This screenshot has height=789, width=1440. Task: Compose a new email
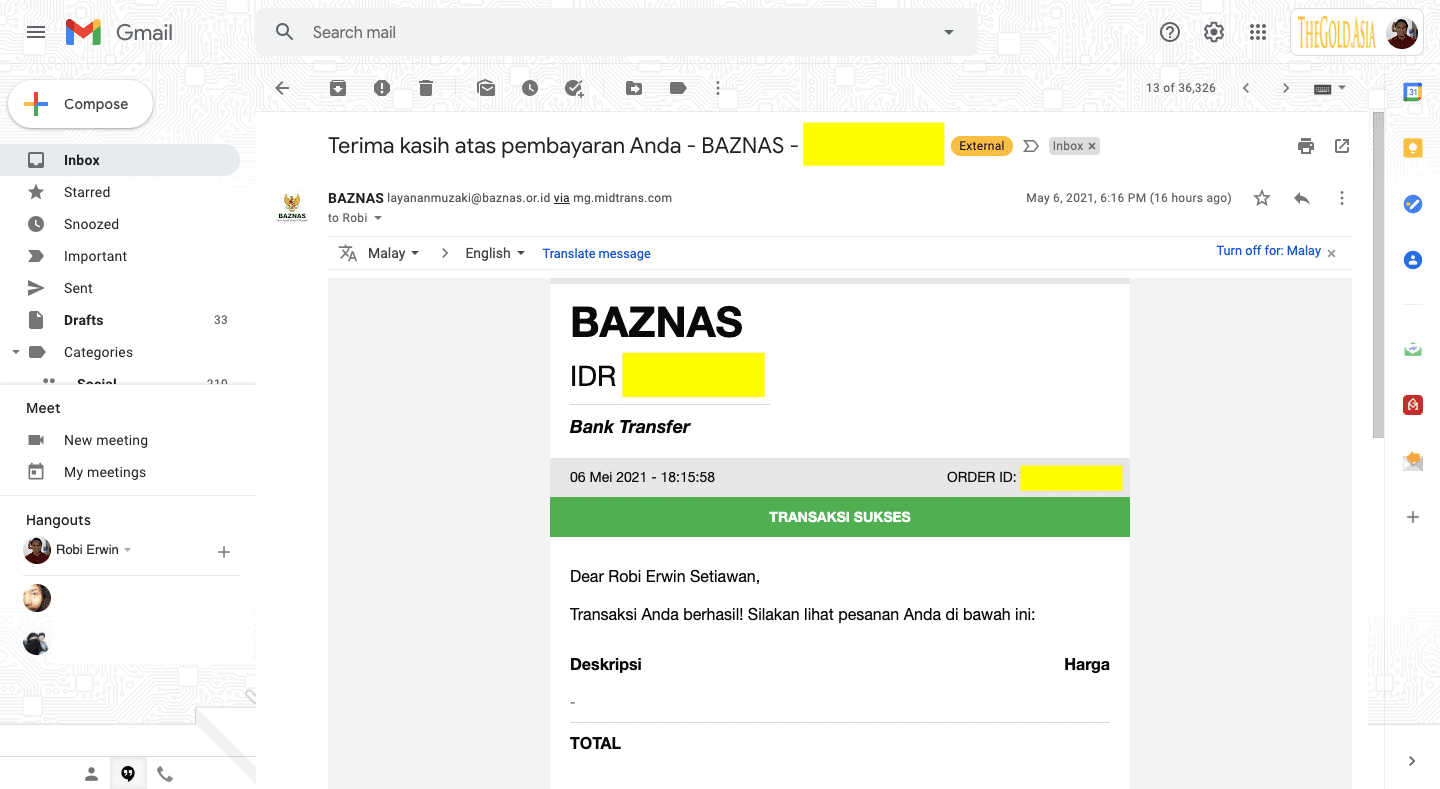(x=81, y=104)
